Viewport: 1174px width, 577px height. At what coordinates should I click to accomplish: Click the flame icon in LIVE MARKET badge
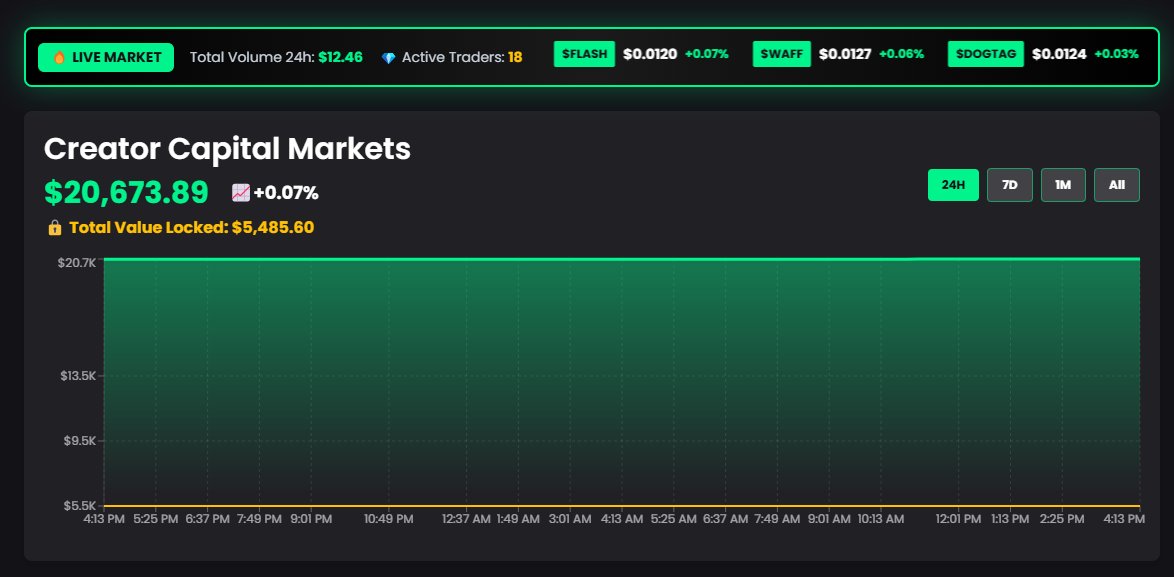coord(60,58)
